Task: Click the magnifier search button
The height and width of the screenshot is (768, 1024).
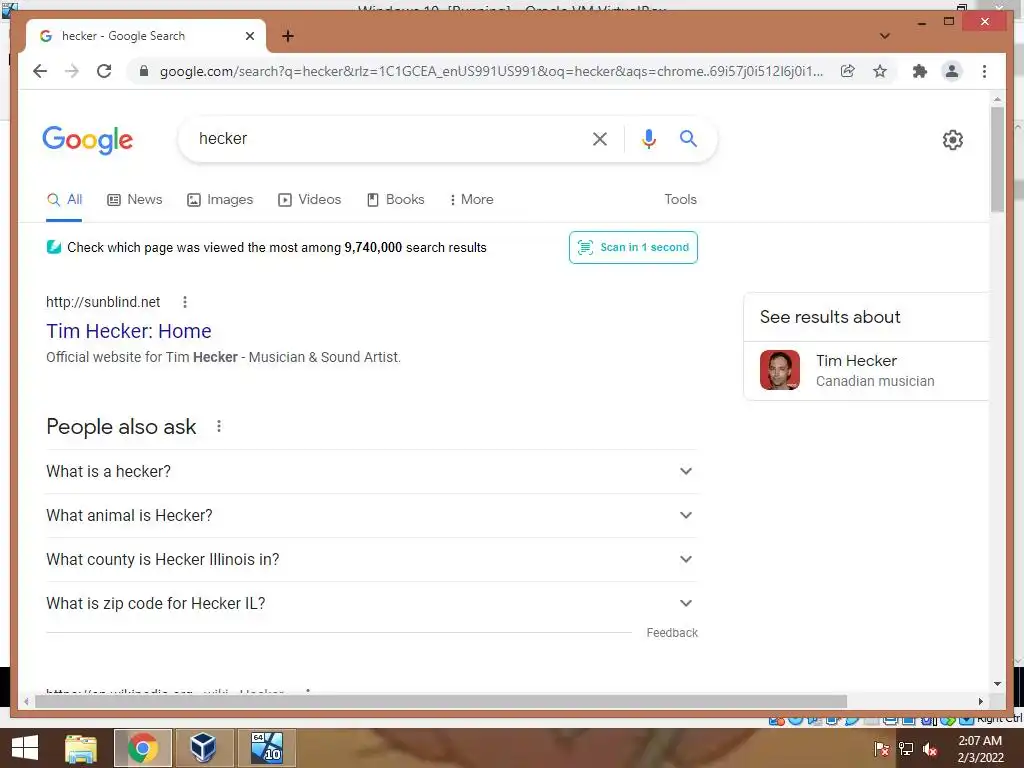Action: click(x=688, y=138)
